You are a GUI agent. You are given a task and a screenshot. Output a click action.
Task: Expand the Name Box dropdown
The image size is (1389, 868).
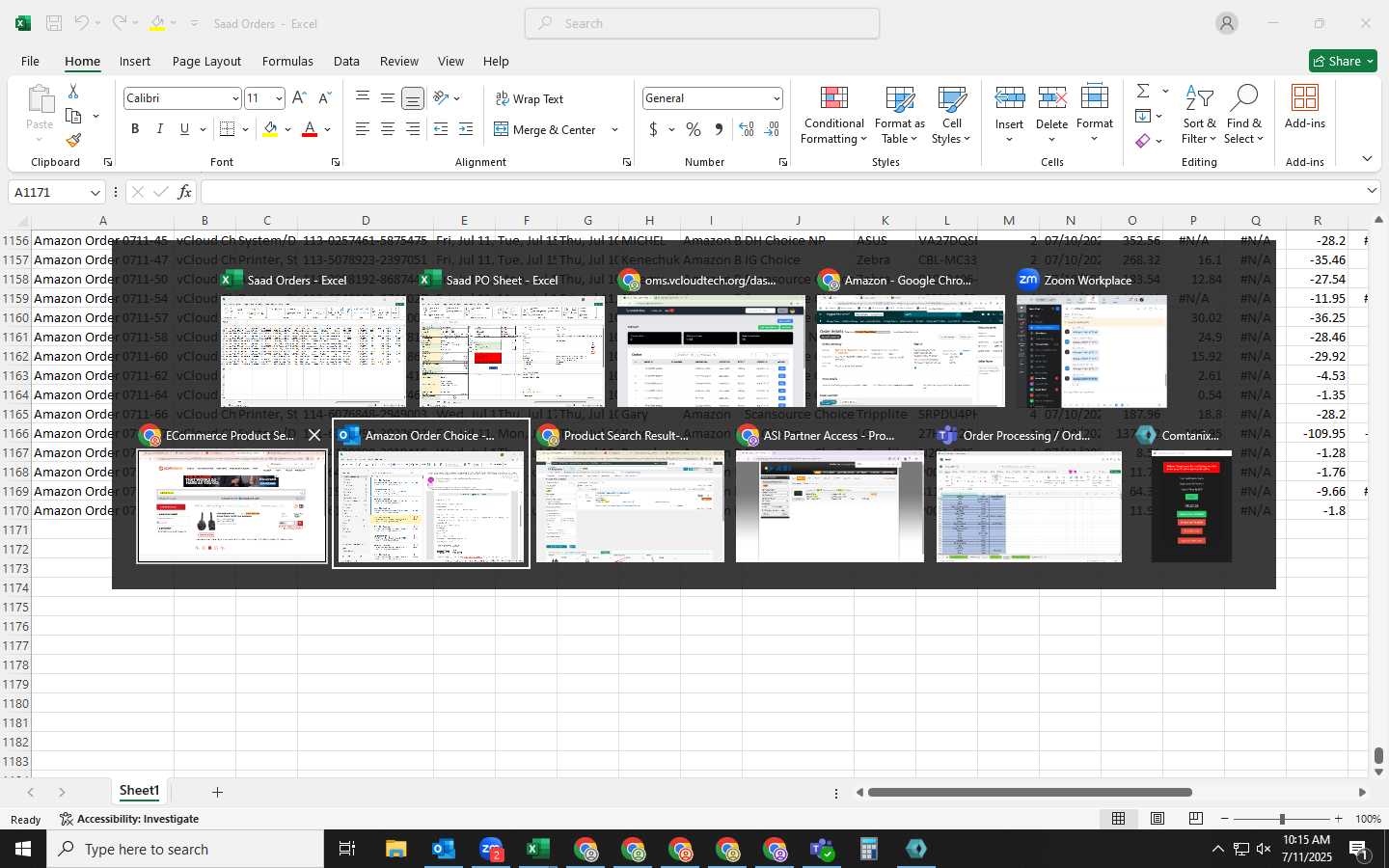pos(95,192)
